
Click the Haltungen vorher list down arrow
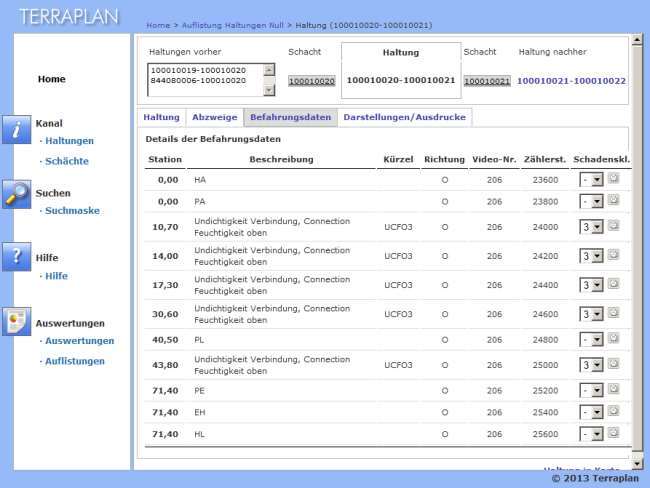pos(269,90)
